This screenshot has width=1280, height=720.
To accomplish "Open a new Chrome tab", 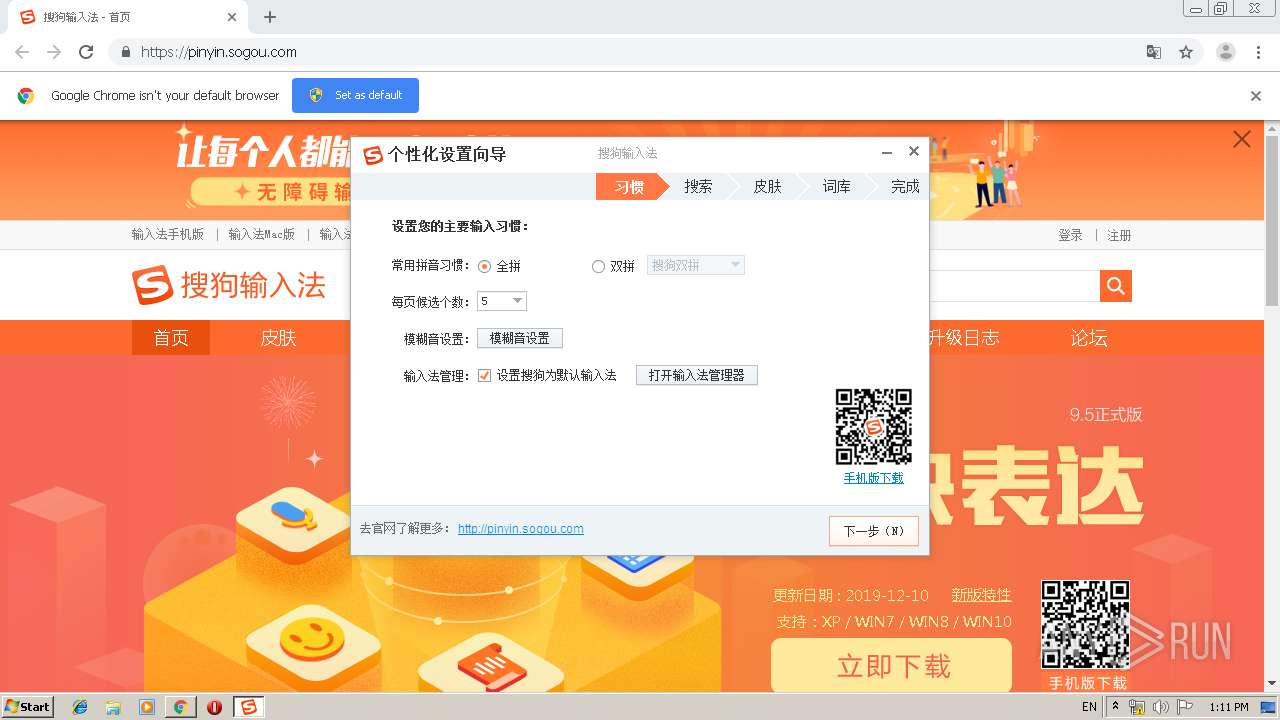I will 270,17.
